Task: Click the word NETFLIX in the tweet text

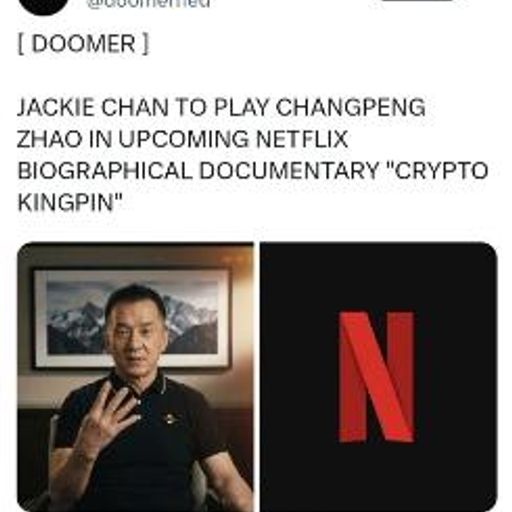Action: (302, 139)
